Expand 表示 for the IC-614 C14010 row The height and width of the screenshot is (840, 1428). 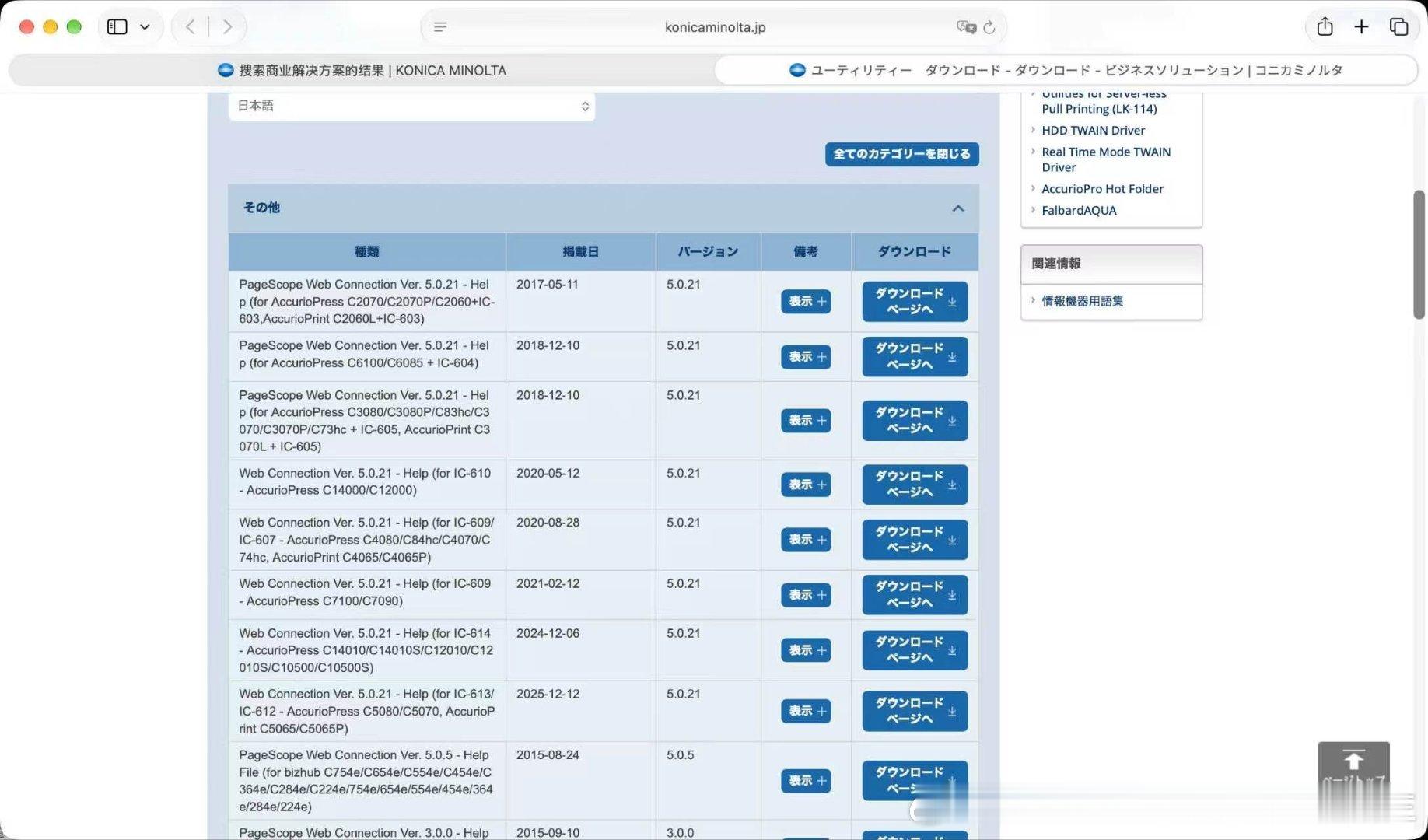click(806, 650)
